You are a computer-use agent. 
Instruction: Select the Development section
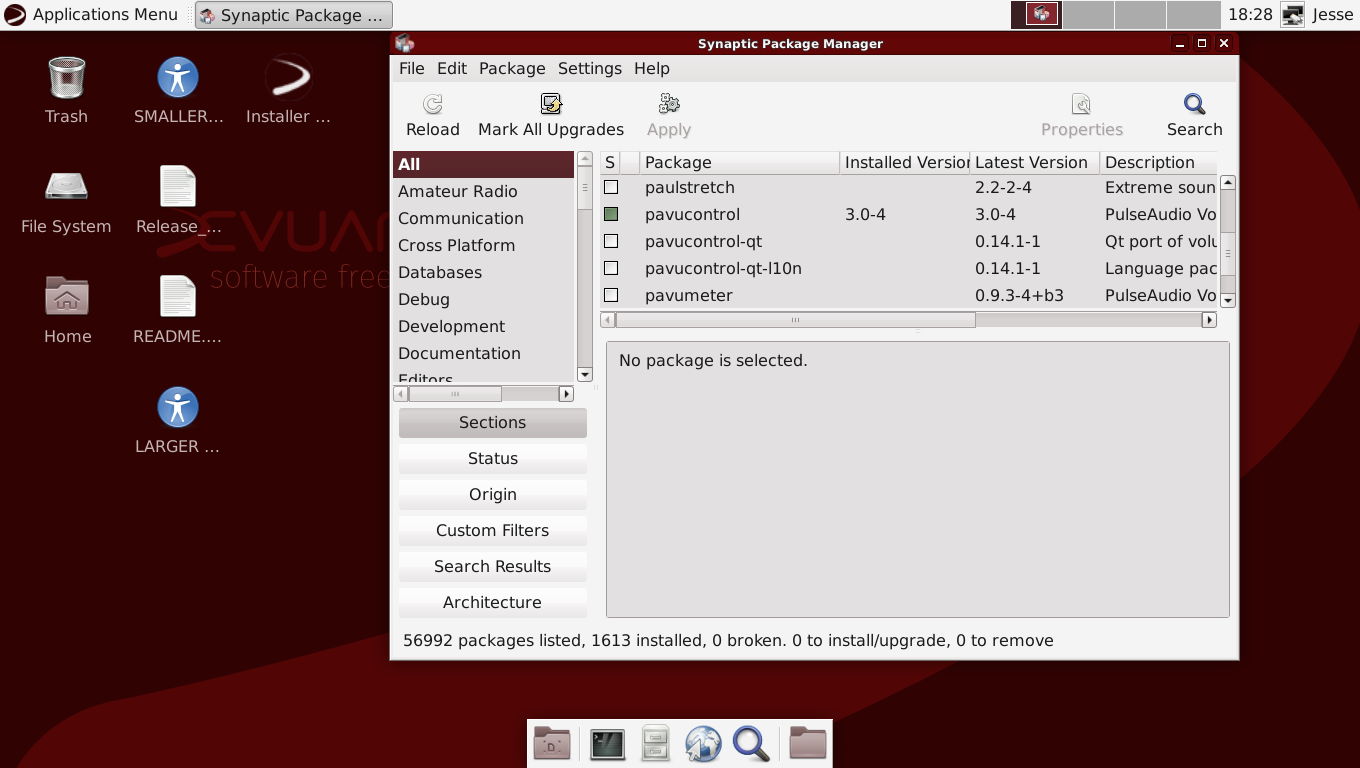point(484,326)
